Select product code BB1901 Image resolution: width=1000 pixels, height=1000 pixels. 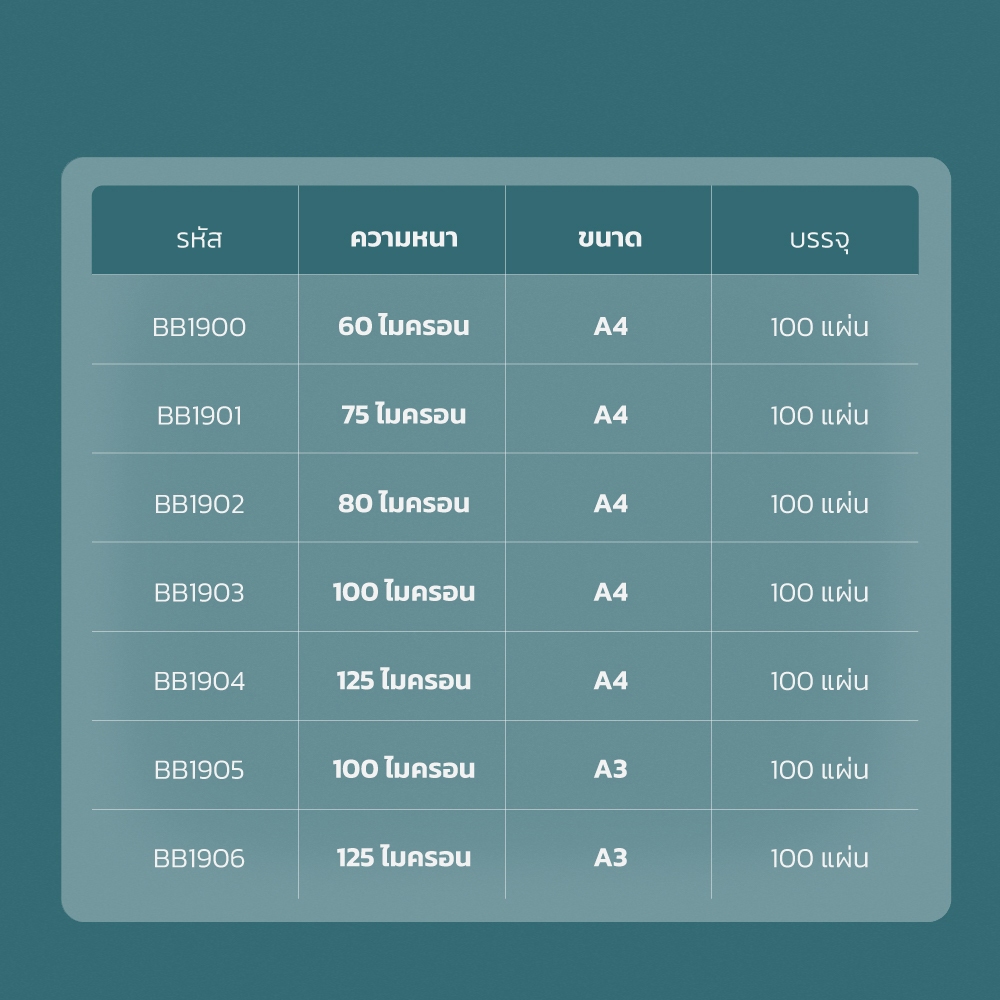coord(199,416)
